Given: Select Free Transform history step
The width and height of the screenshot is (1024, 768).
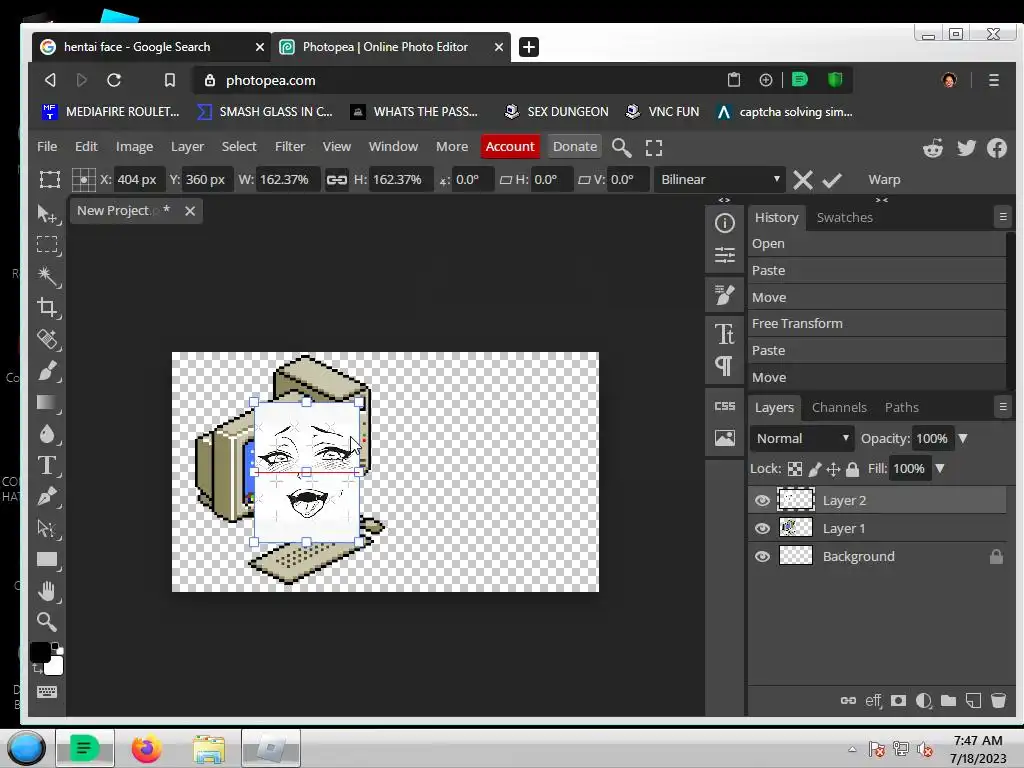Looking at the screenshot, I should 876,323.
